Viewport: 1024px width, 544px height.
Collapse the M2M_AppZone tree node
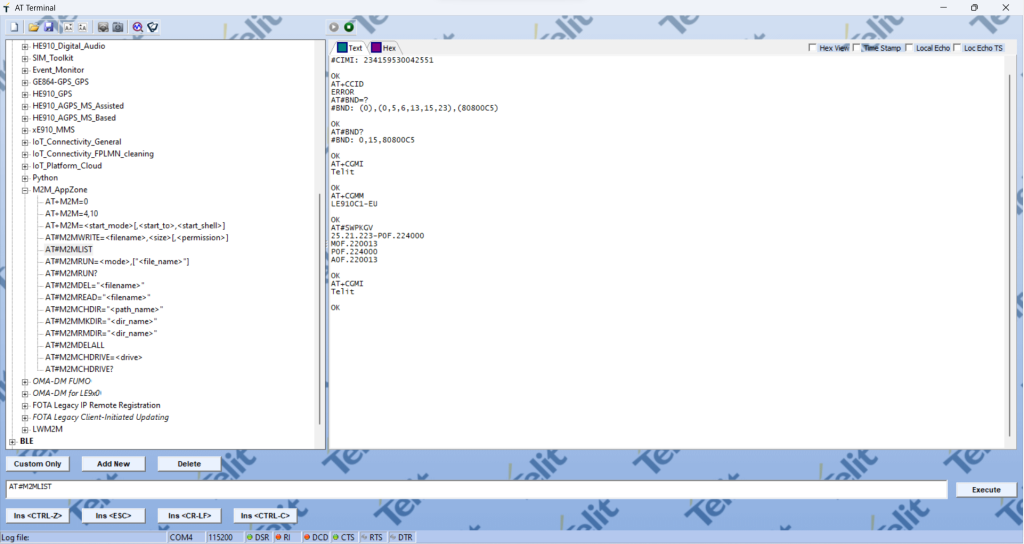[x=25, y=190]
